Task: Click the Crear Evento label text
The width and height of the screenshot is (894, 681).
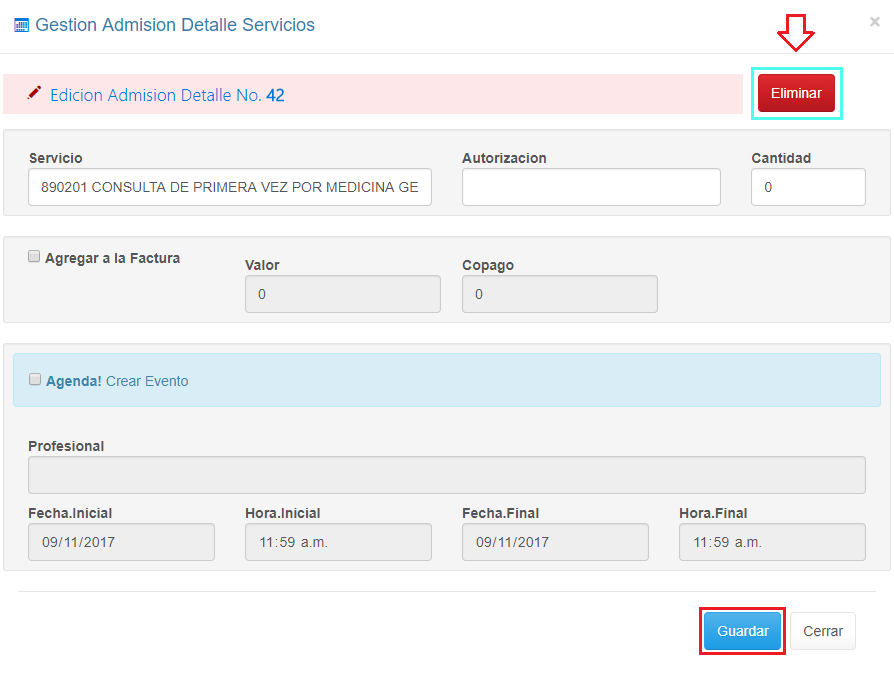Action: pos(147,381)
